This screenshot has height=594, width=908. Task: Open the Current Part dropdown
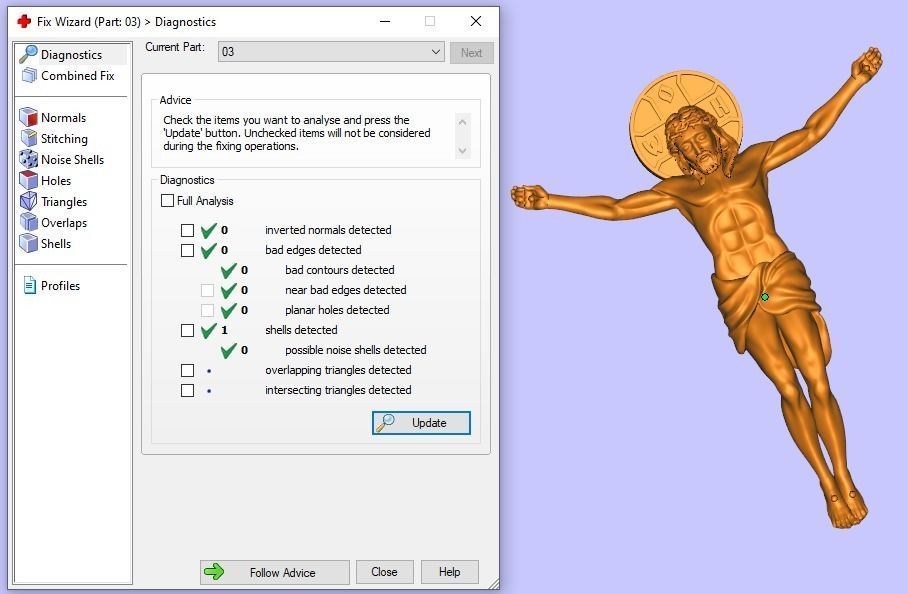click(331, 52)
